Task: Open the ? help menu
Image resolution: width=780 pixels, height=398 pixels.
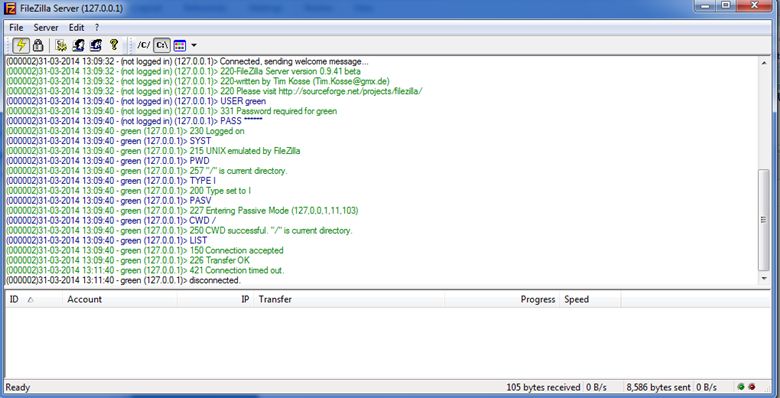Action: (97, 27)
